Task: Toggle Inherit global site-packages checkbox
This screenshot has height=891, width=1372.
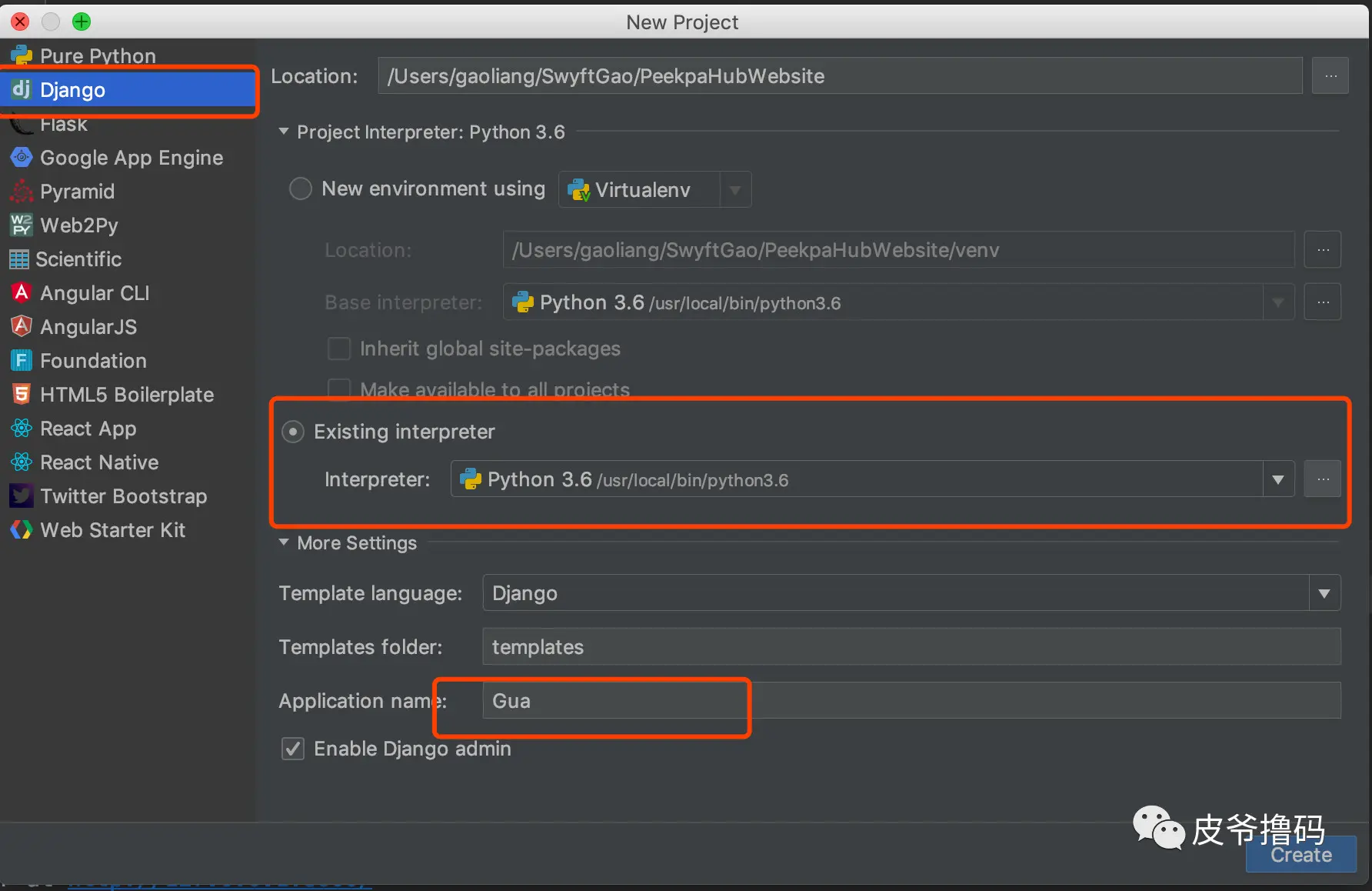Action: [339, 349]
